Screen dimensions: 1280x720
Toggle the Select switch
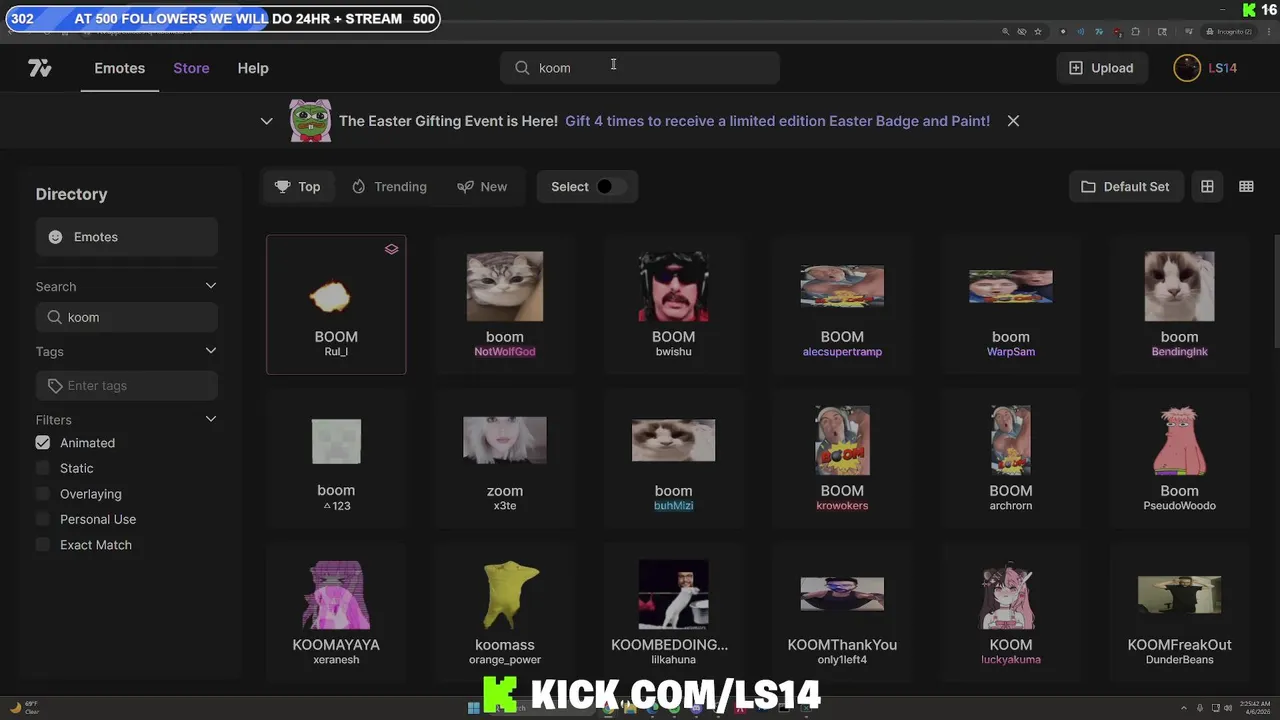(612, 187)
